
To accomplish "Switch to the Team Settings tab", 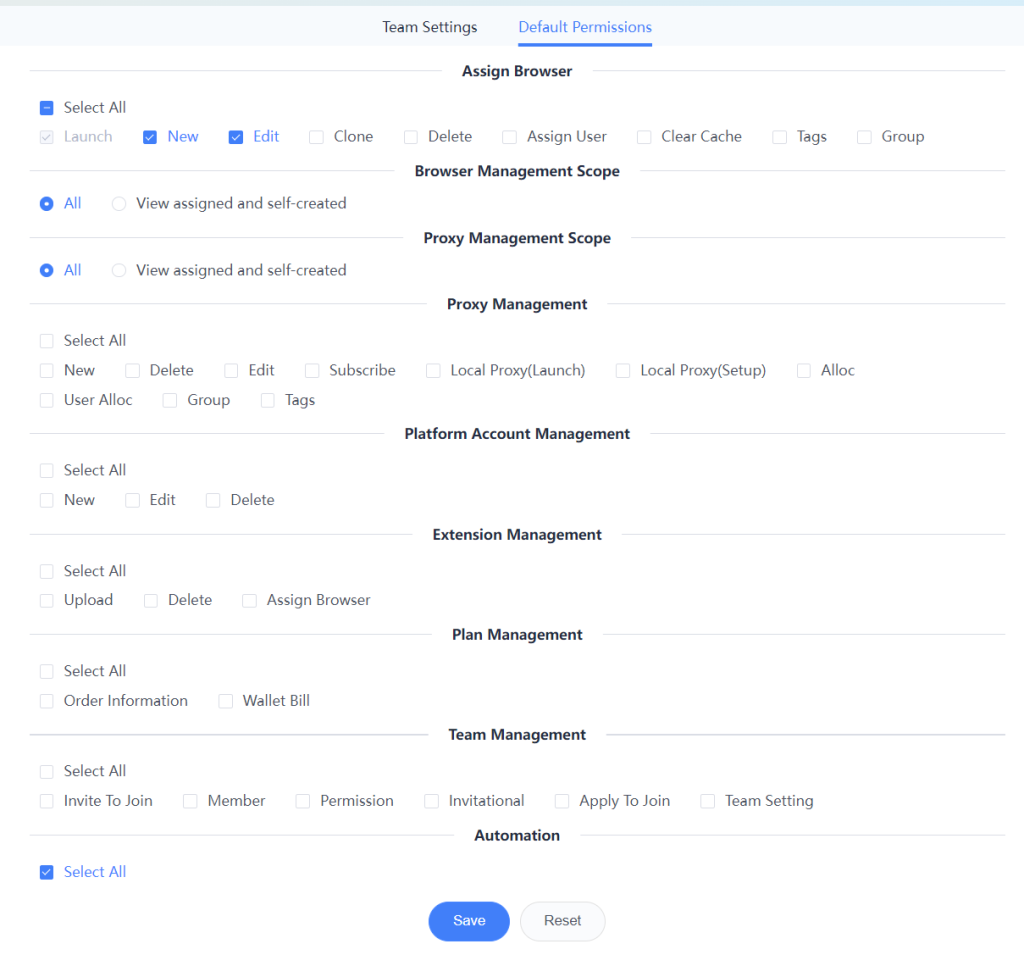I will coord(429,27).
